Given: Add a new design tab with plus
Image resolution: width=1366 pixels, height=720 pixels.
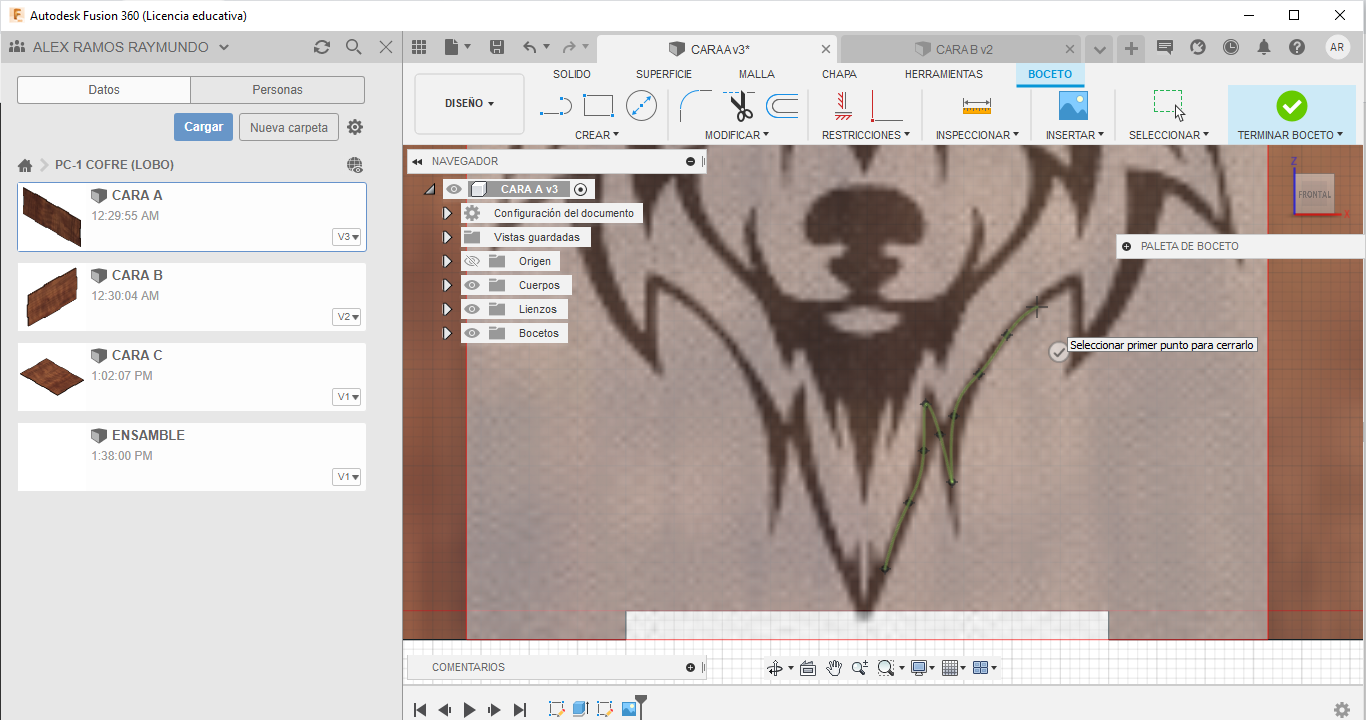Looking at the screenshot, I should 1131,48.
